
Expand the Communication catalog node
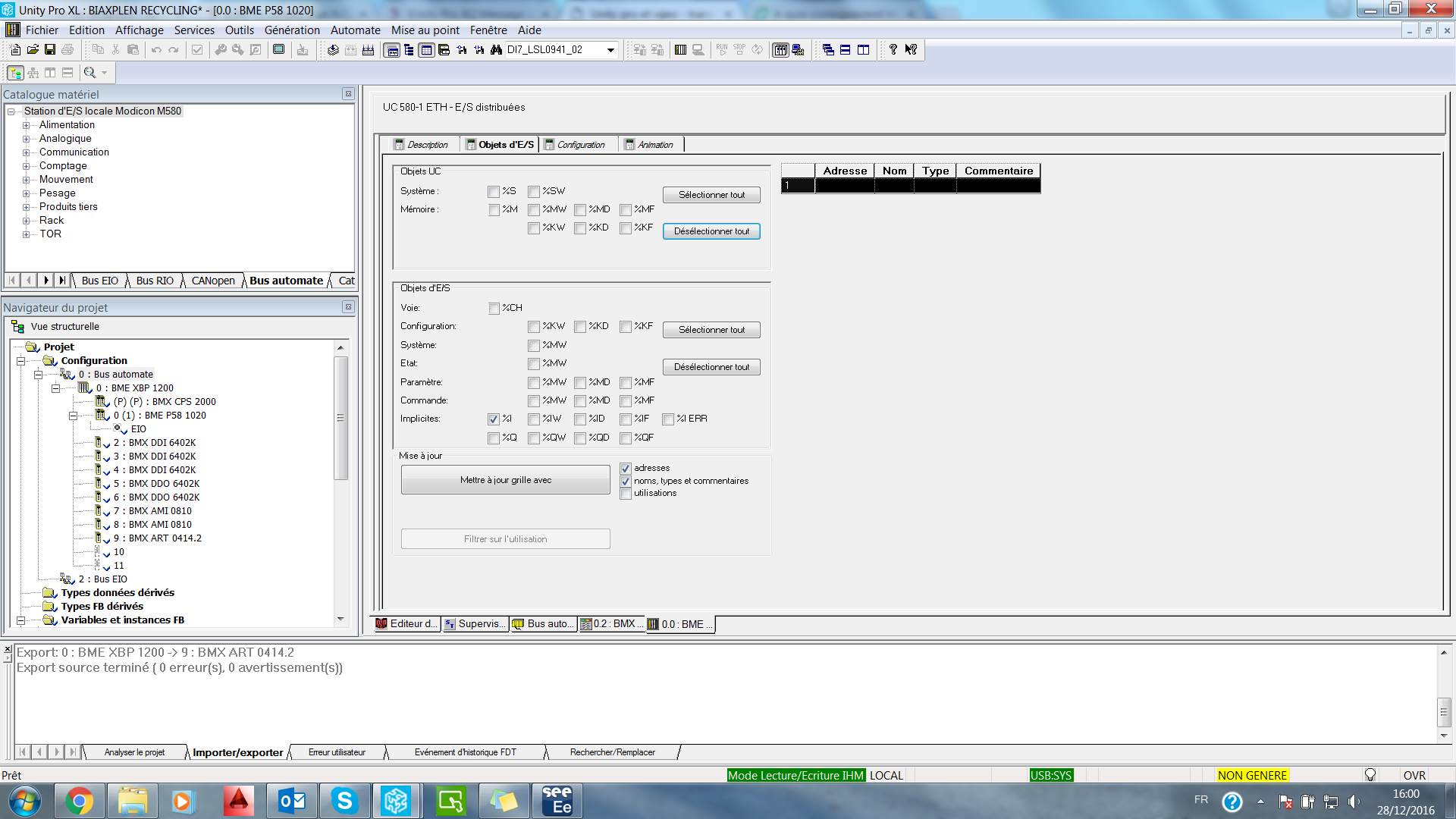coord(26,152)
